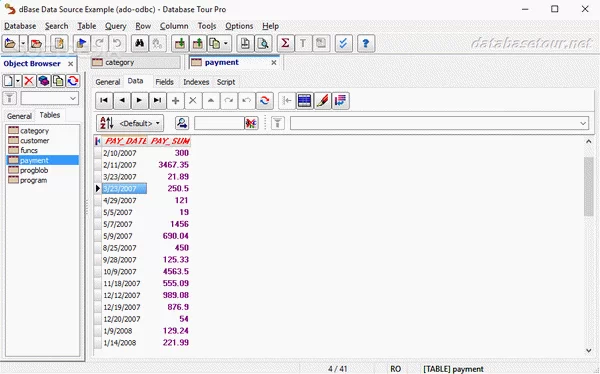Open the Help menu
The image size is (600, 374).
271,26
